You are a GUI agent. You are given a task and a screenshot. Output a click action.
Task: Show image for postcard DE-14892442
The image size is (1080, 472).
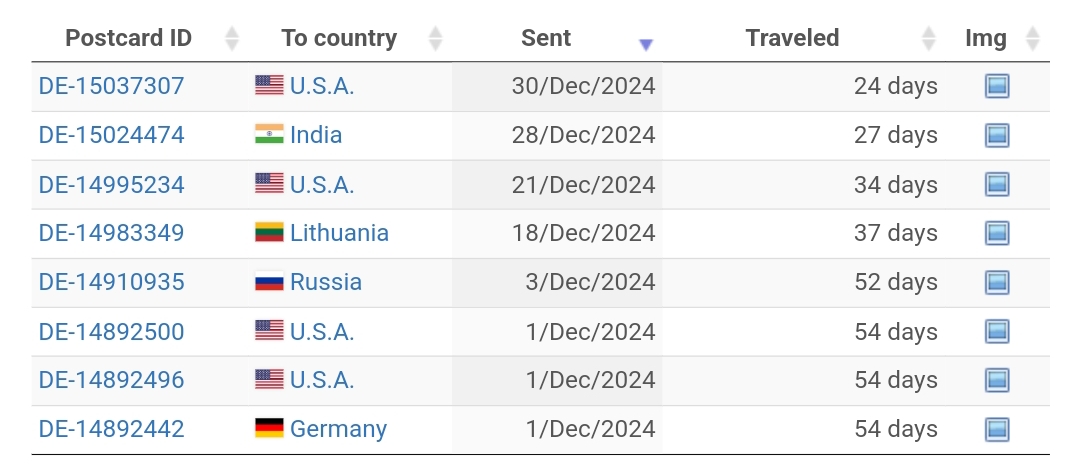click(x=996, y=429)
